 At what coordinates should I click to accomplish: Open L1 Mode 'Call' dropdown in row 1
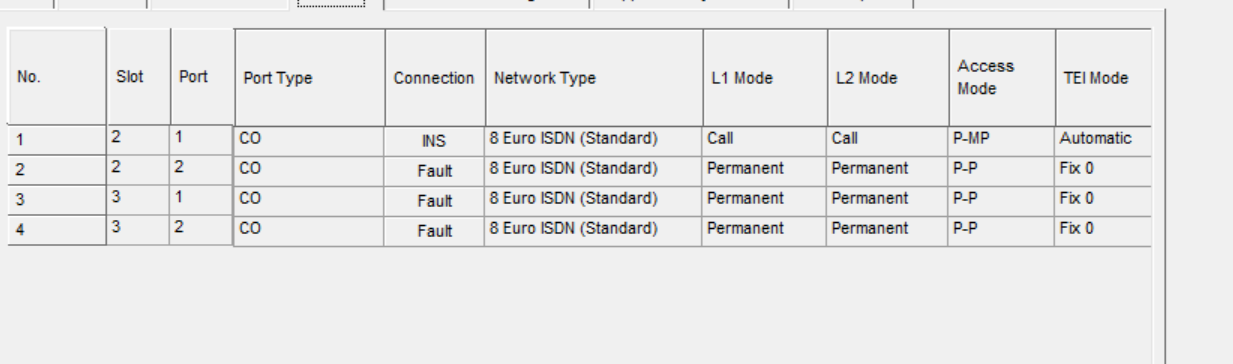pos(765,141)
